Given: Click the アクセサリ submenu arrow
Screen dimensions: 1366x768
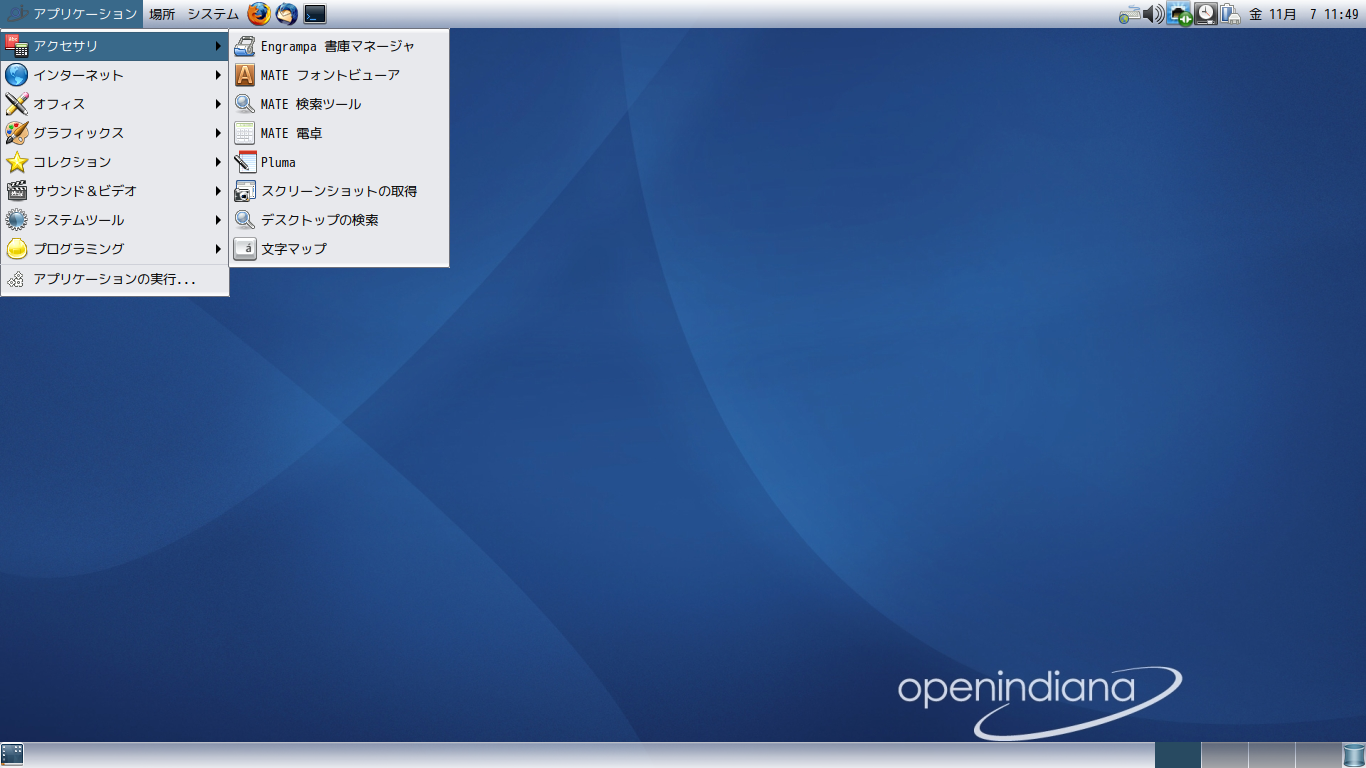Looking at the screenshot, I should pyautogui.click(x=218, y=46).
